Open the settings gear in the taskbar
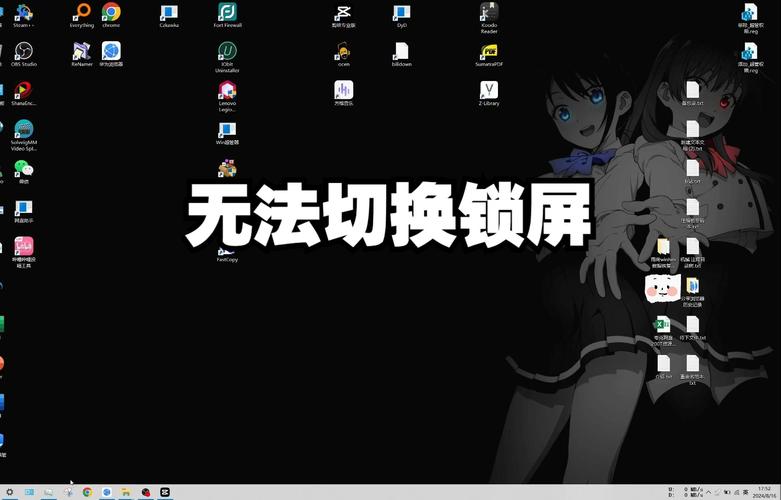This screenshot has height=500, width=781. coord(9,492)
